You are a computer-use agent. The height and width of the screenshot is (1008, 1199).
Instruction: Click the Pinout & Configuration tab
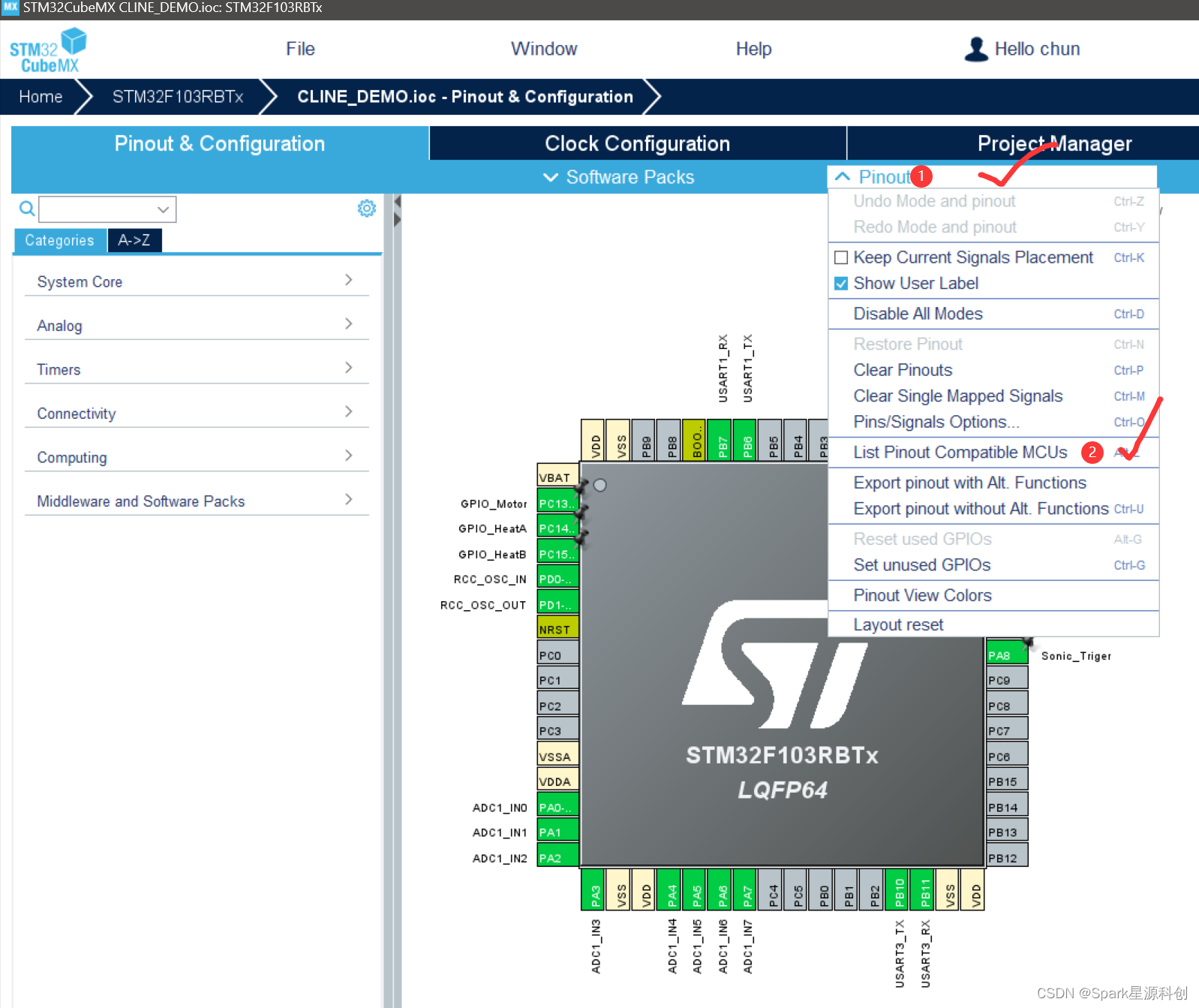tap(220, 143)
